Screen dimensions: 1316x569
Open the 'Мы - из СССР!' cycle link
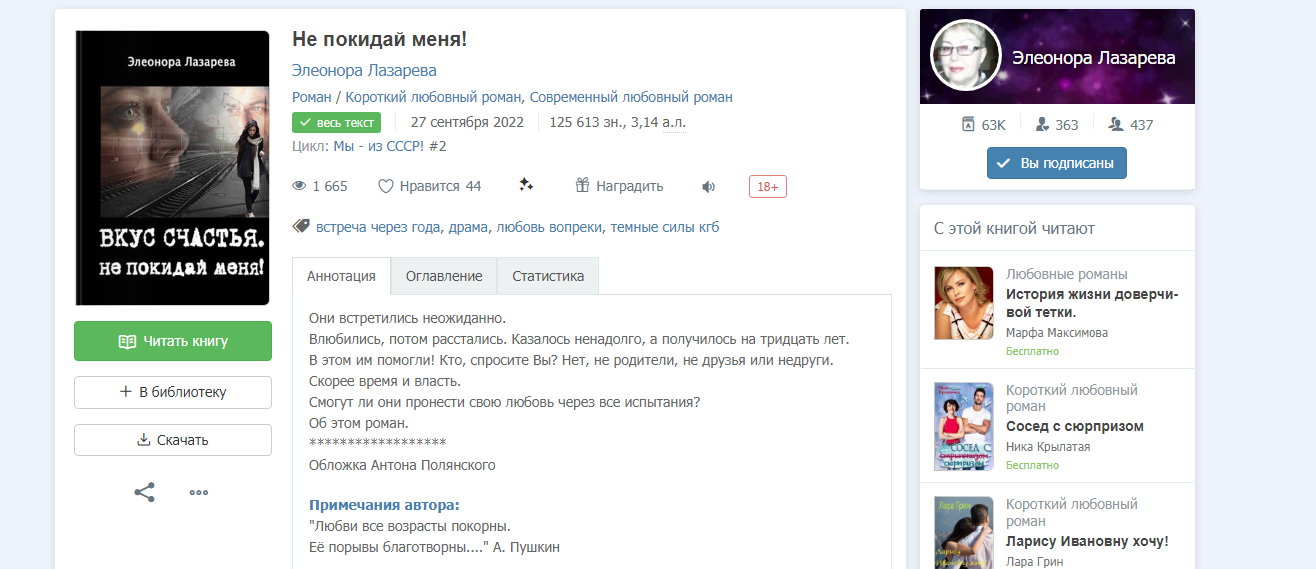(x=389, y=146)
